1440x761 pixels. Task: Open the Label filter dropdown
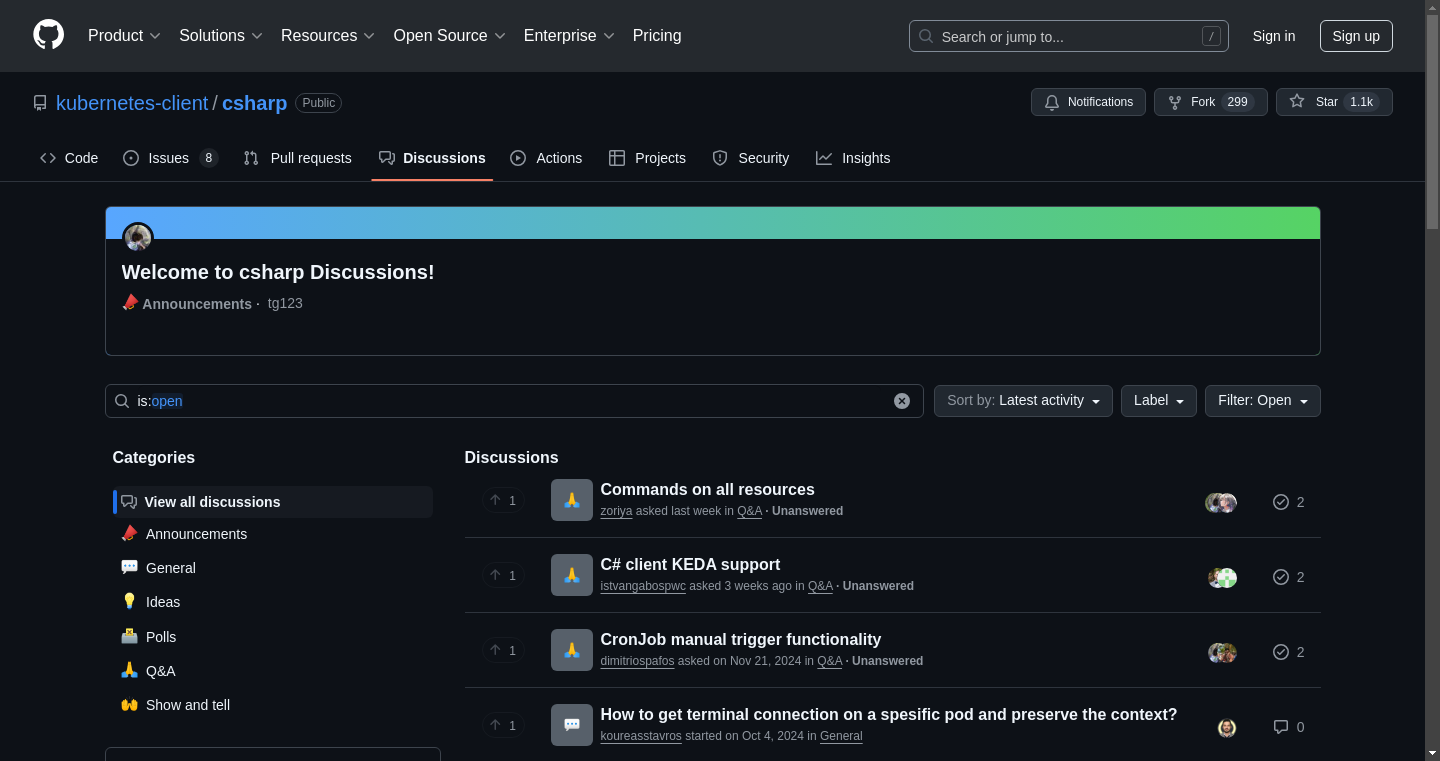pyautogui.click(x=1158, y=401)
